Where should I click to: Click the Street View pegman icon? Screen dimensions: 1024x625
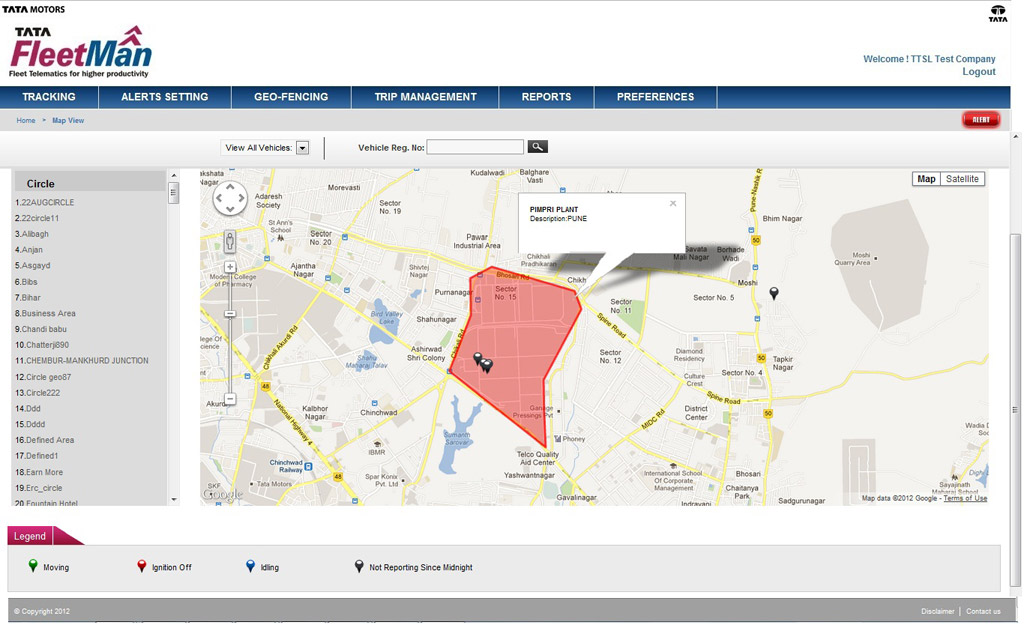tap(230, 242)
